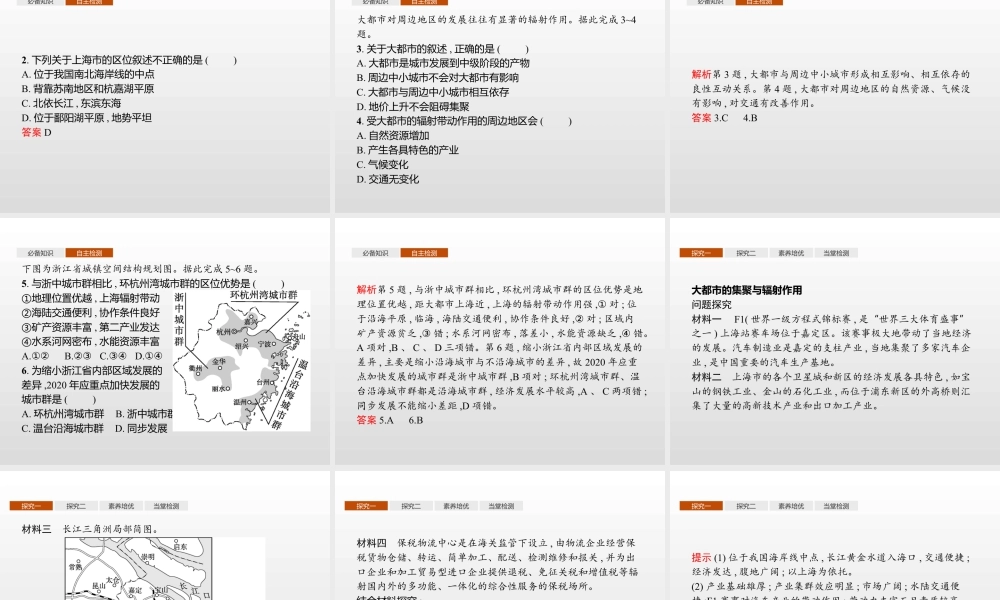Open 当堂检测 on the bottom-right slide
Image resolution: width=1000 pixels, height=600 pixels.
coord(837,506)
